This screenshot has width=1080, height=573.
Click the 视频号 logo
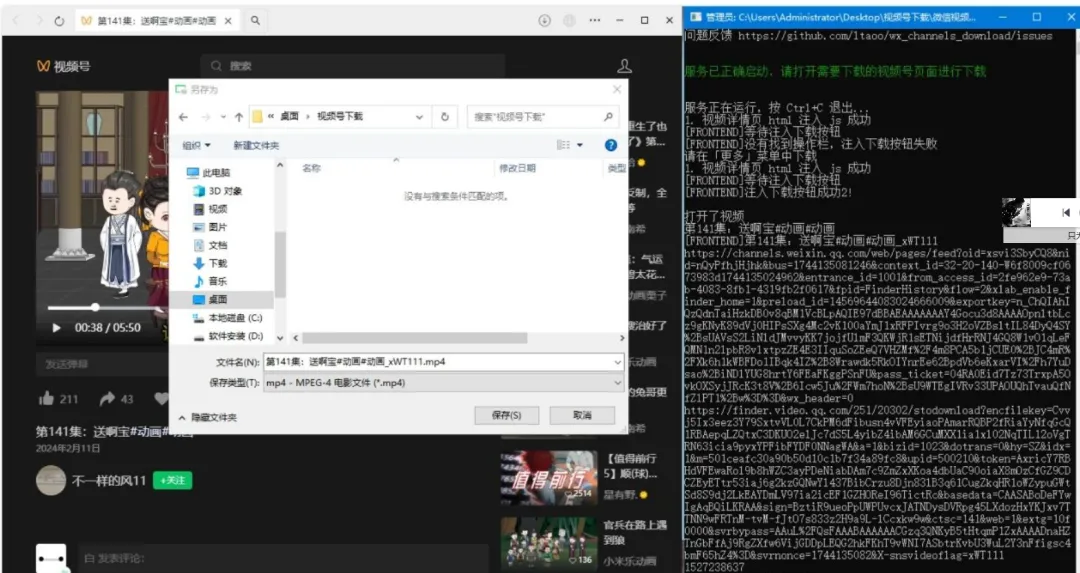click(63, 66)
